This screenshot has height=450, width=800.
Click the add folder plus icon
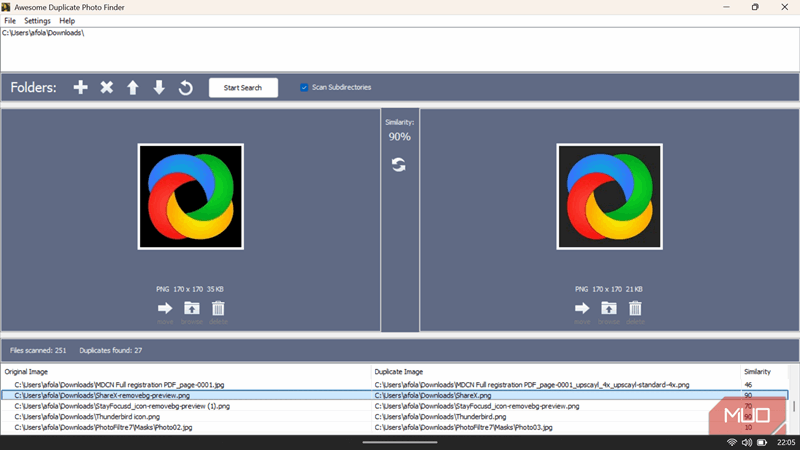pos(81,88)
